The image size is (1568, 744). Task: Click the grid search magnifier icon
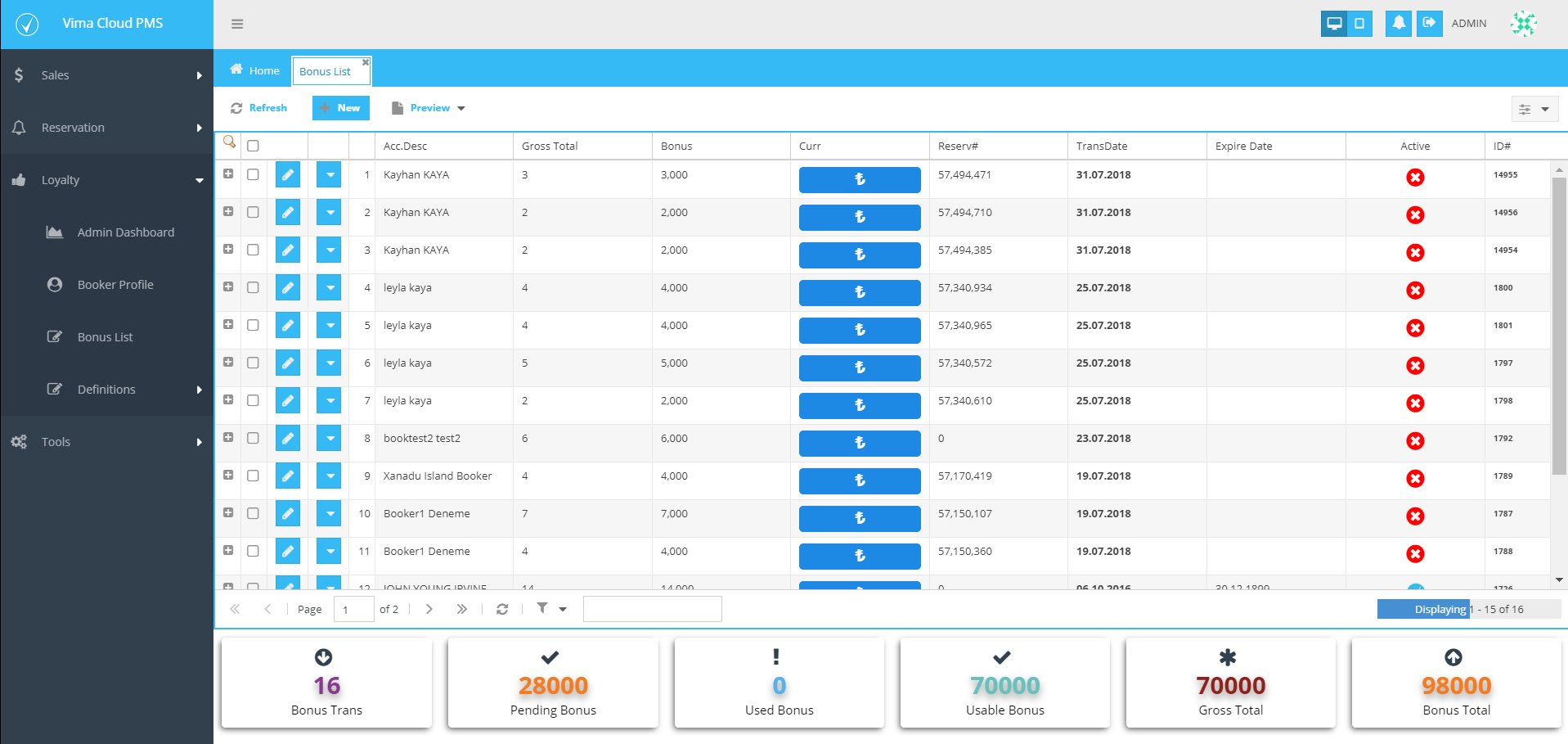(x=229, y=142)
